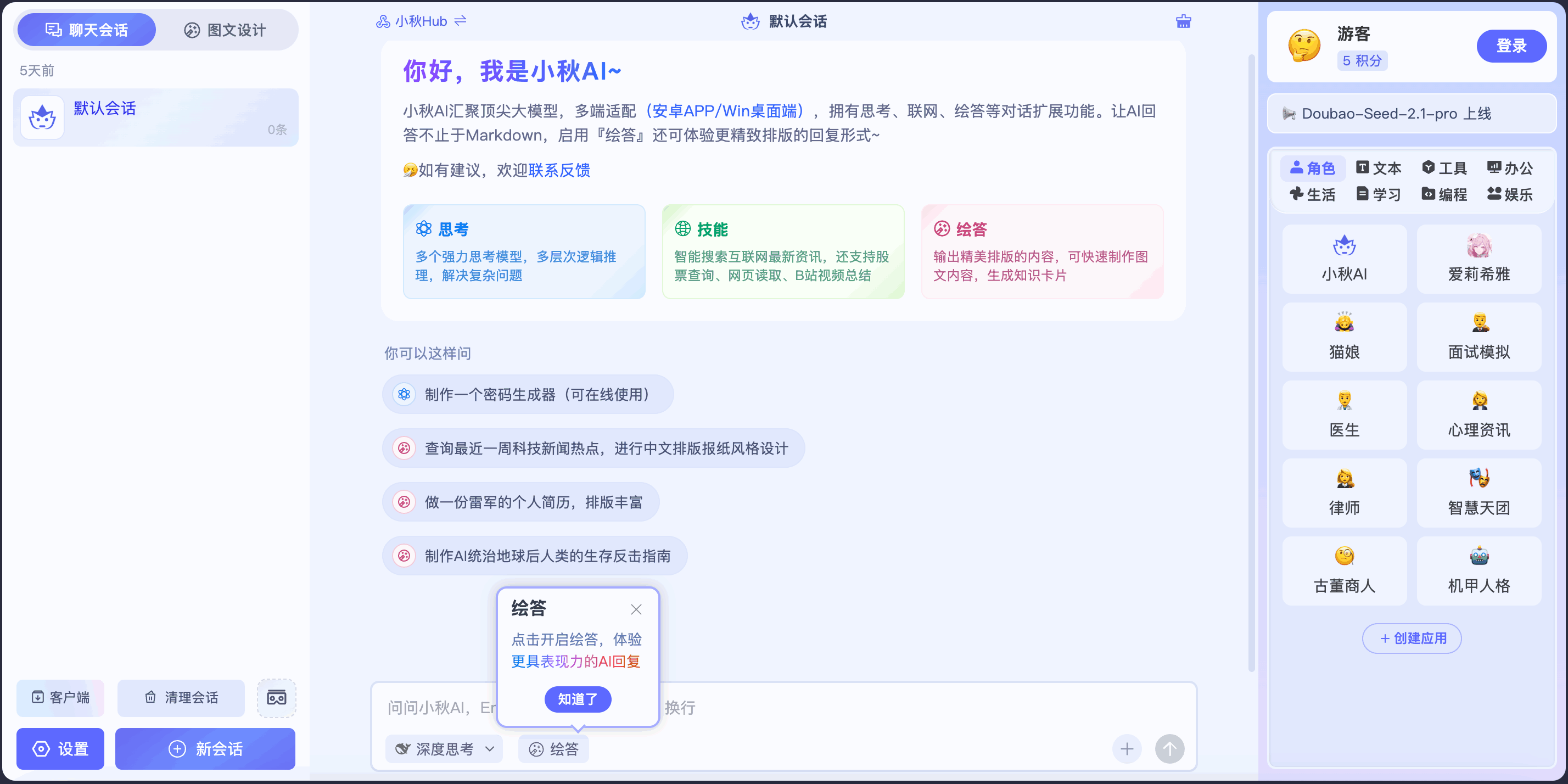
Task: Select the 技能 feature card
Action: [x=783, y=251]
